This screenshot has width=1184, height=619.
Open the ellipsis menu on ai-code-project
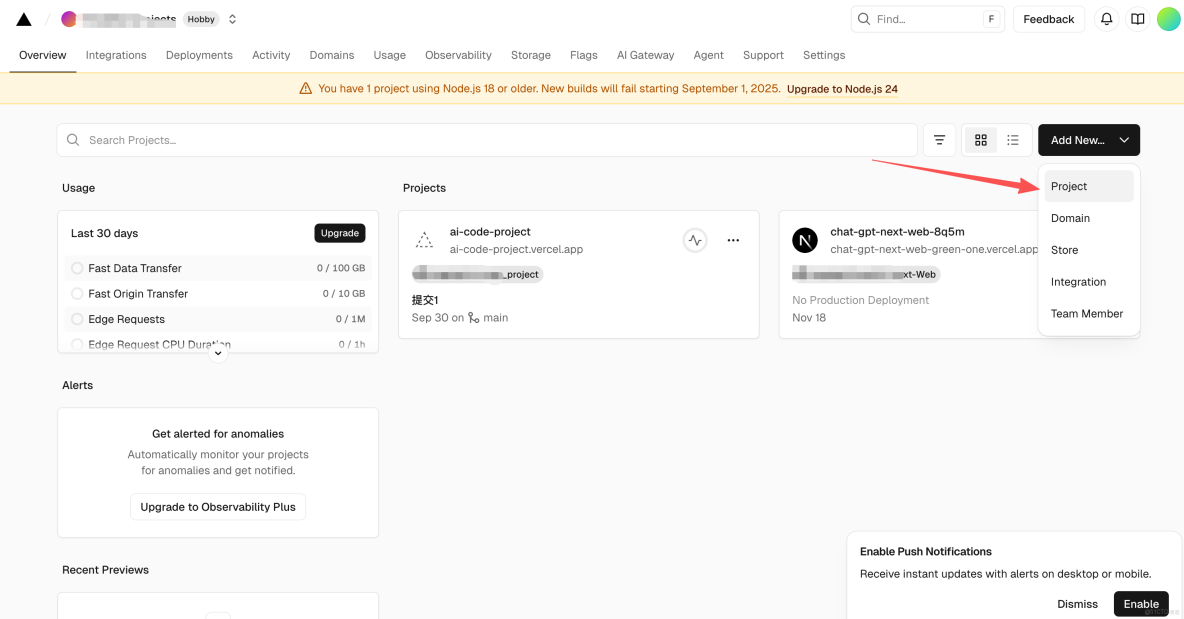pyautogui.click(x=733, y=240)
